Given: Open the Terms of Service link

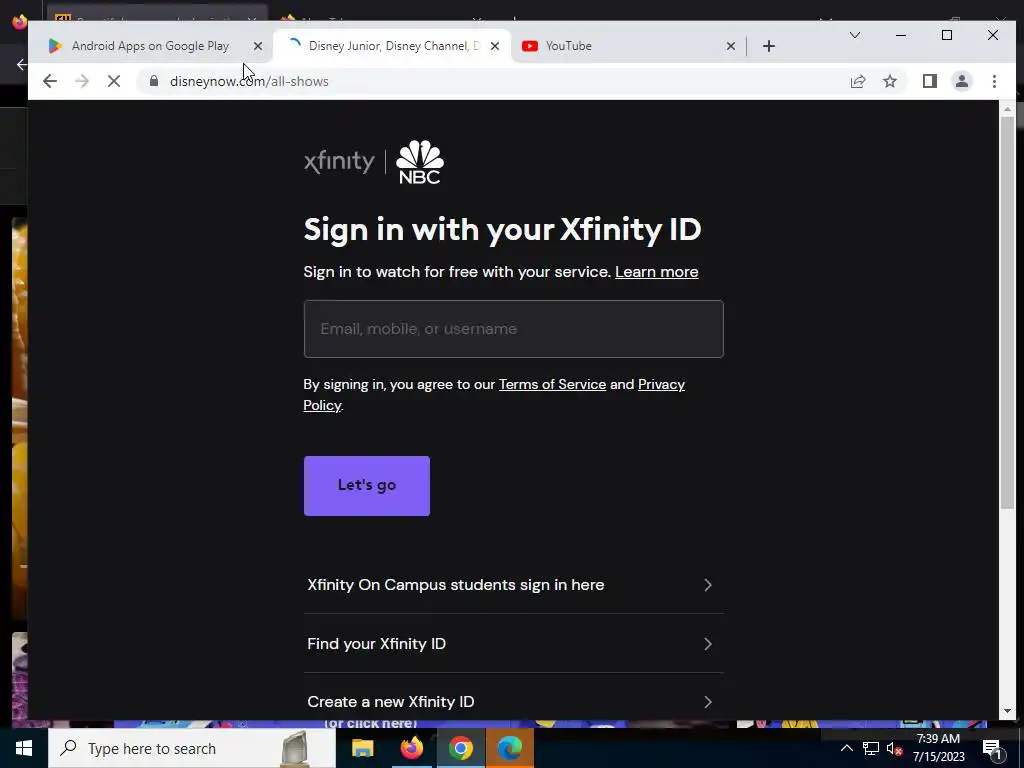Looking at the screenshot, I should [552, 384].
